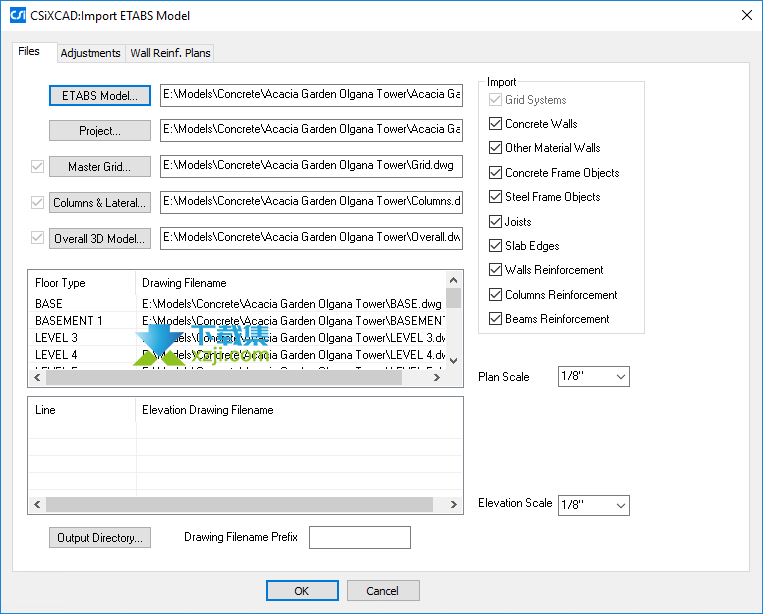763x614 pixels.
Task: Cancel the import dialog
Action: pyautogui.click(x=383, y=591)
